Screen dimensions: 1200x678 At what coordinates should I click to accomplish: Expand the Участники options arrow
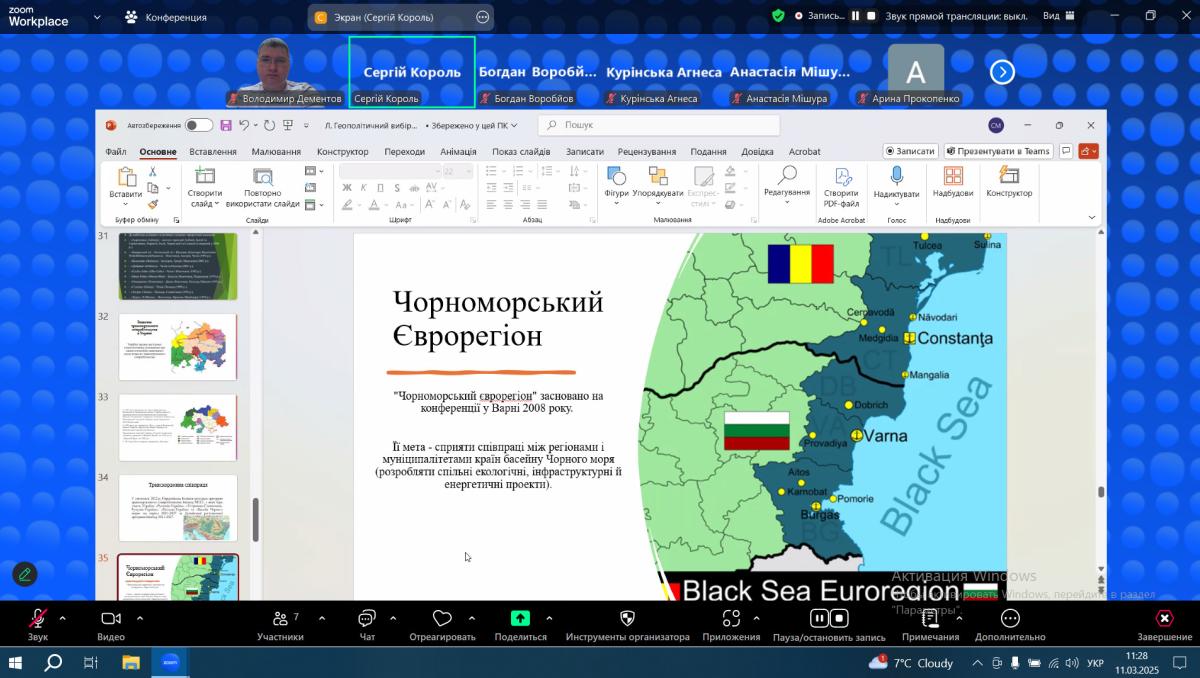click(321, 618)
